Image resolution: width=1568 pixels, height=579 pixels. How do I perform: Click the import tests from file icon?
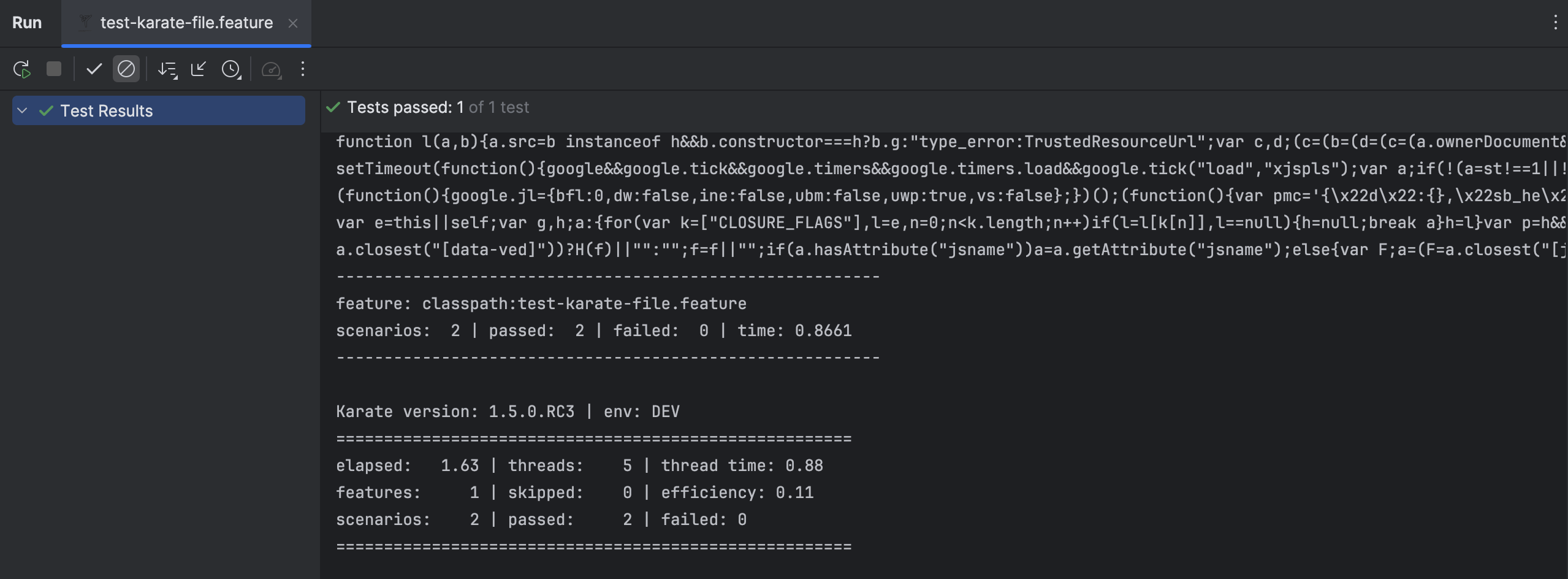(x=199, y=69)
